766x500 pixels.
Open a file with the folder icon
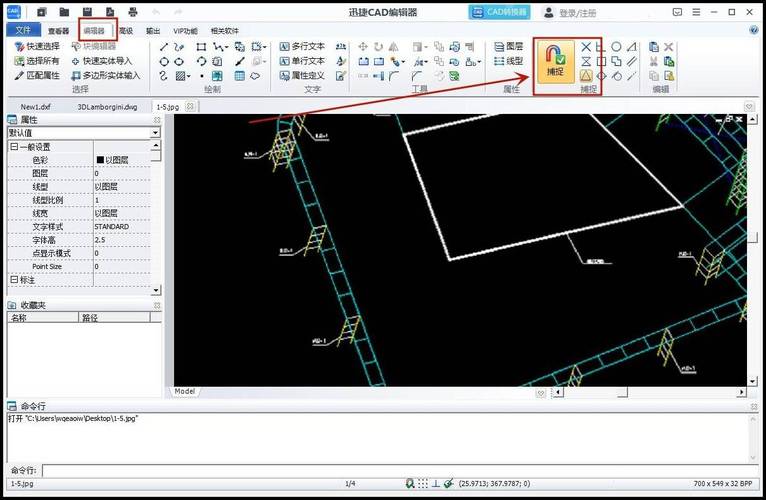64,12
